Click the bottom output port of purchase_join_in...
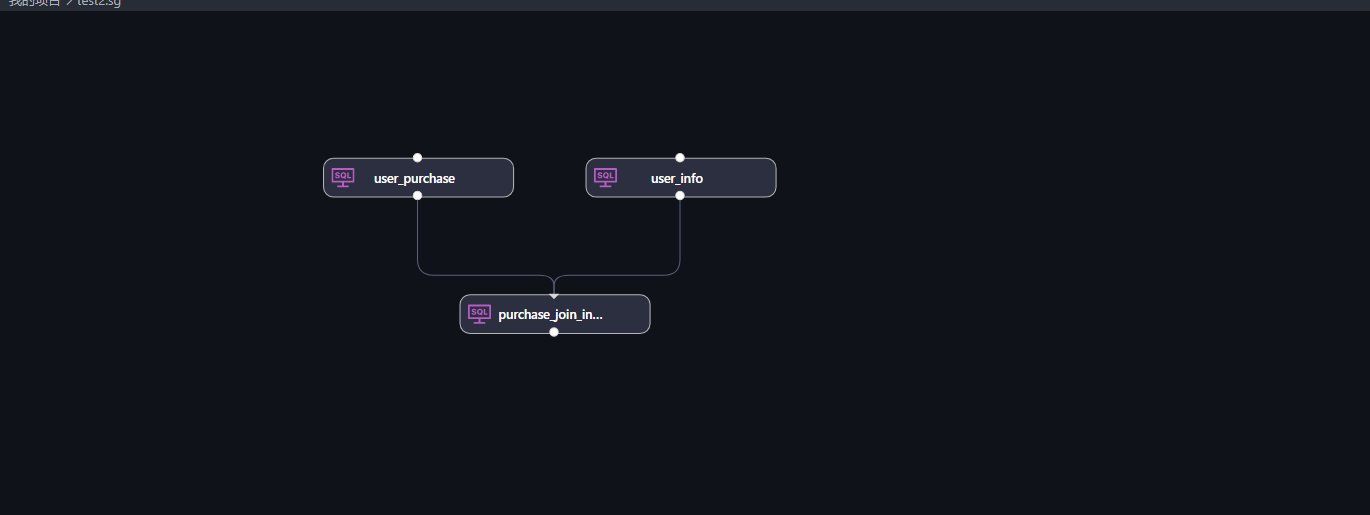Viewport: 1370px width, 515px height. [x=554, y=332]
